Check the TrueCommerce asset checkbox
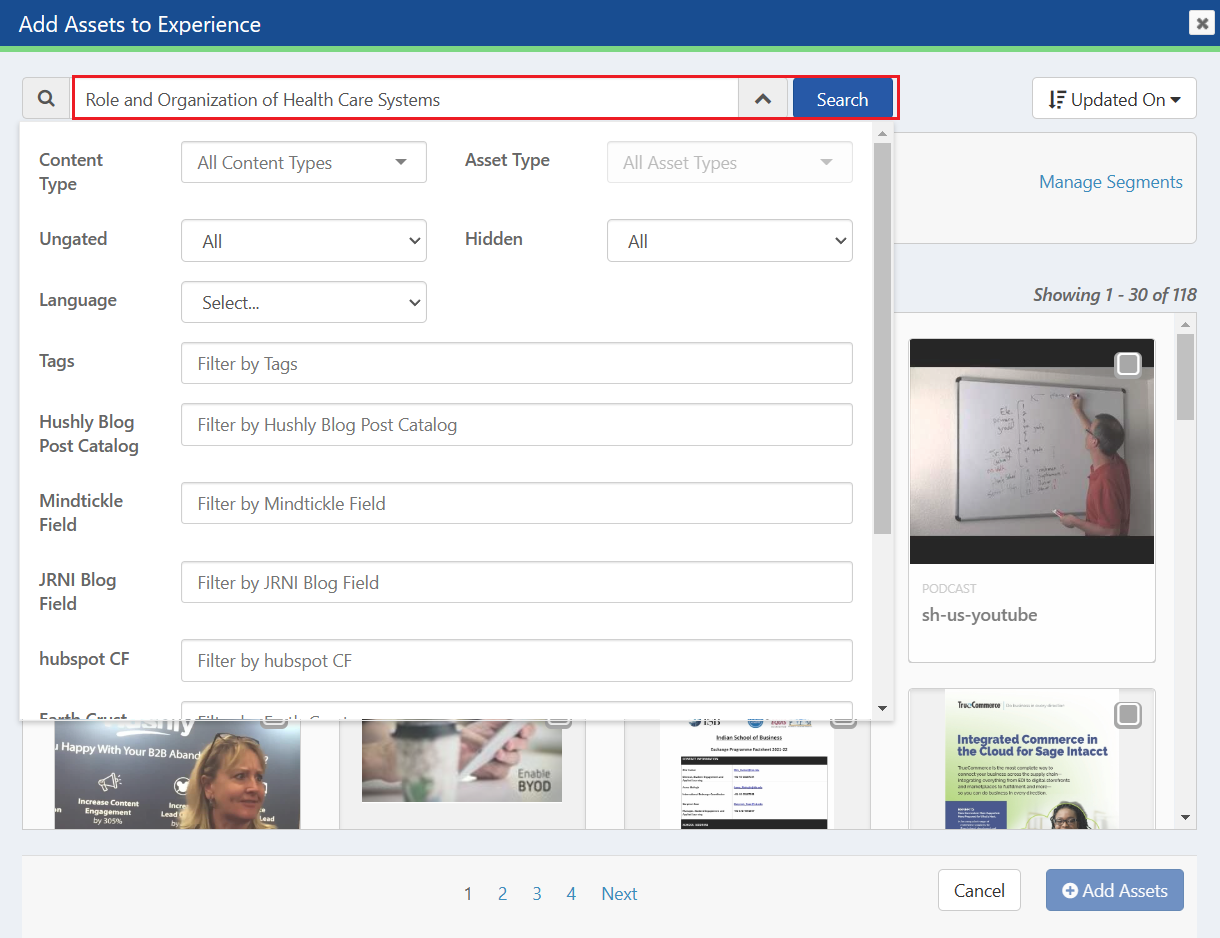1220x938 pixels. (1128, 715)
